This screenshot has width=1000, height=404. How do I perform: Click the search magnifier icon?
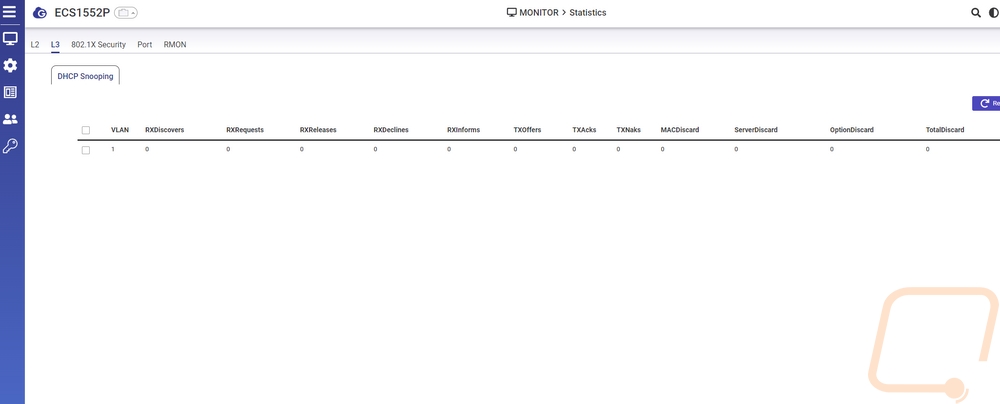976,13
